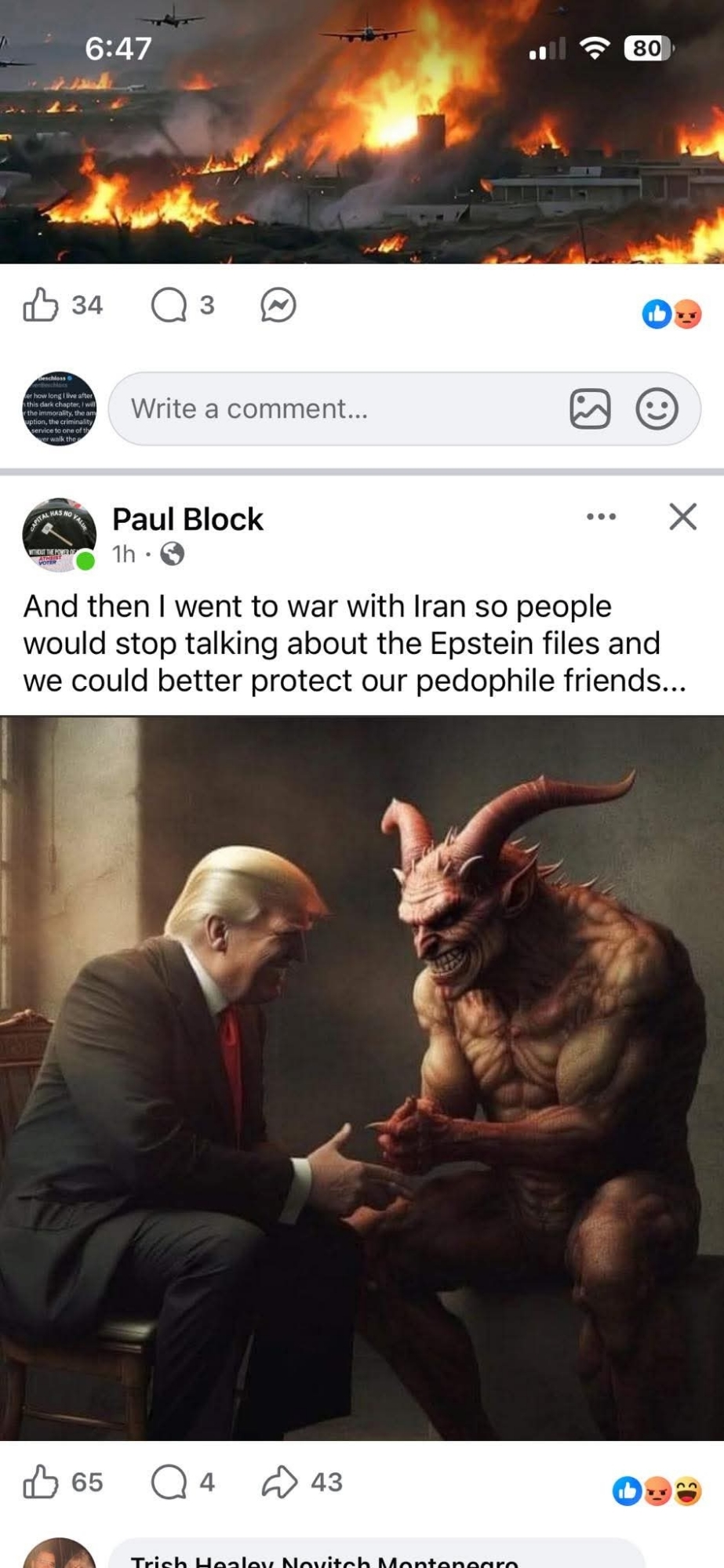This screenshot has height=1568, width=724.
Task: Open the emoji picker in comment box
Action: pos(657,408)
